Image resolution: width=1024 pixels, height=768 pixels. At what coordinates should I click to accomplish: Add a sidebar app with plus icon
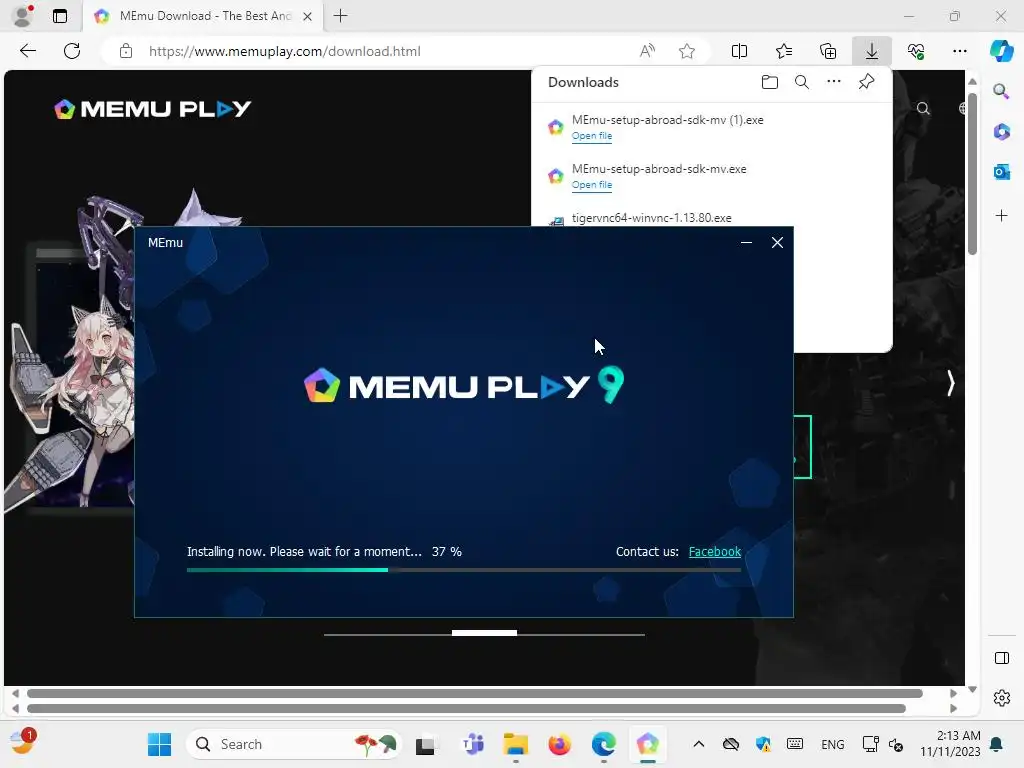click(1001, 216)
